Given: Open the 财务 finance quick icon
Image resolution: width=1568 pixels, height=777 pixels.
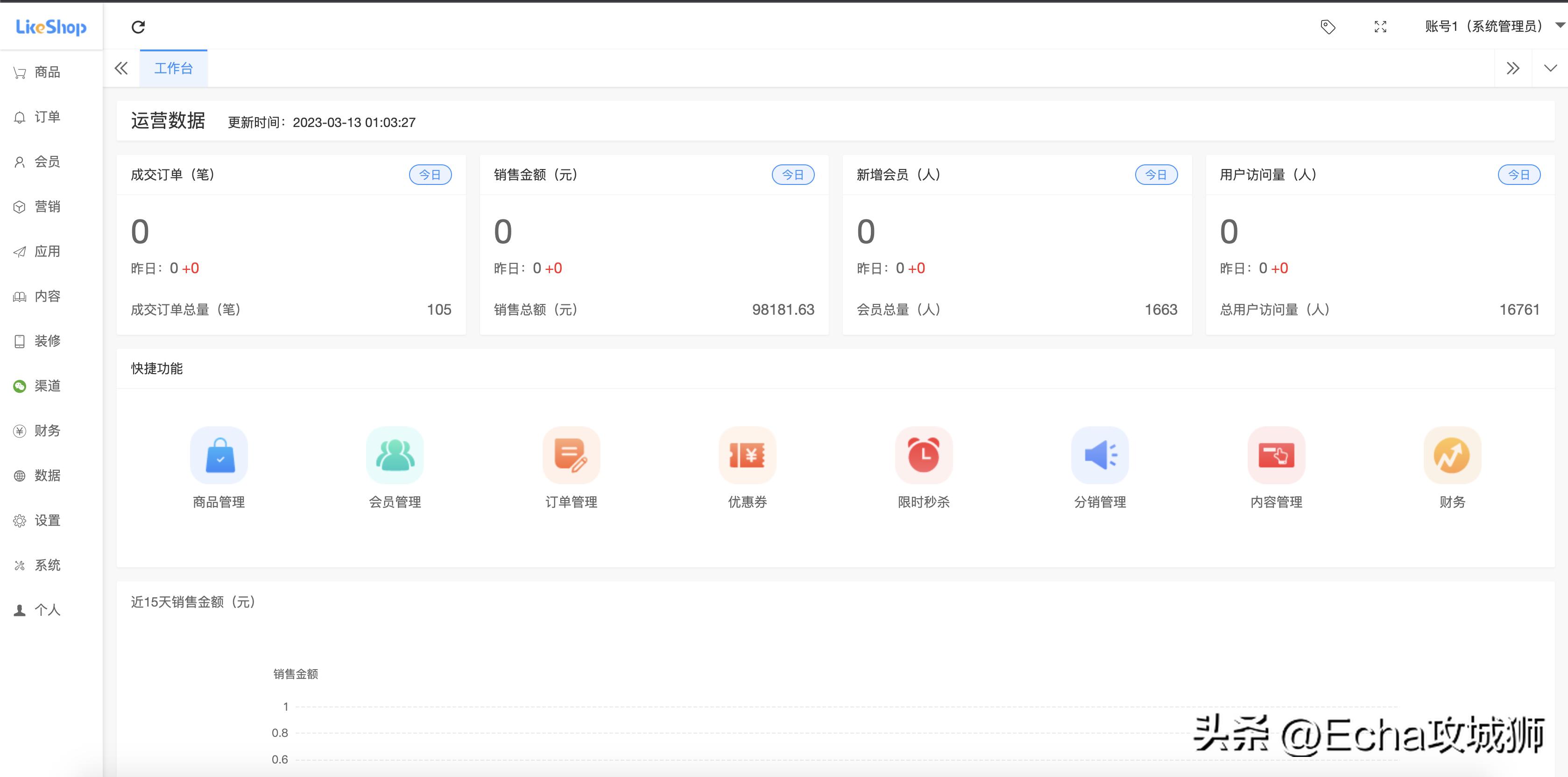Looking at the screenshot, I should [x=1452, y=455].
